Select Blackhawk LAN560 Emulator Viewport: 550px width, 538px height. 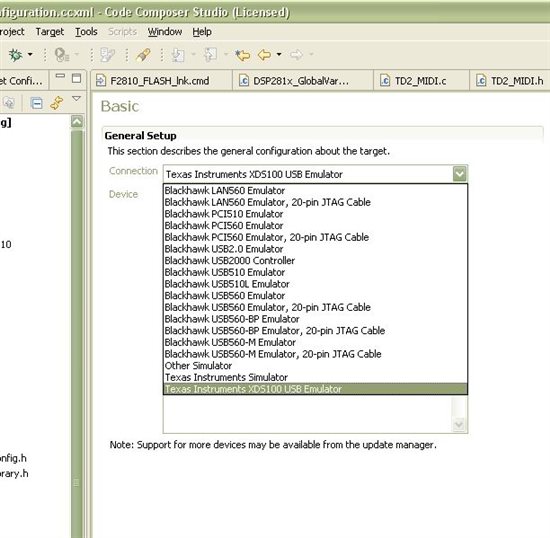tap(315, 190)
